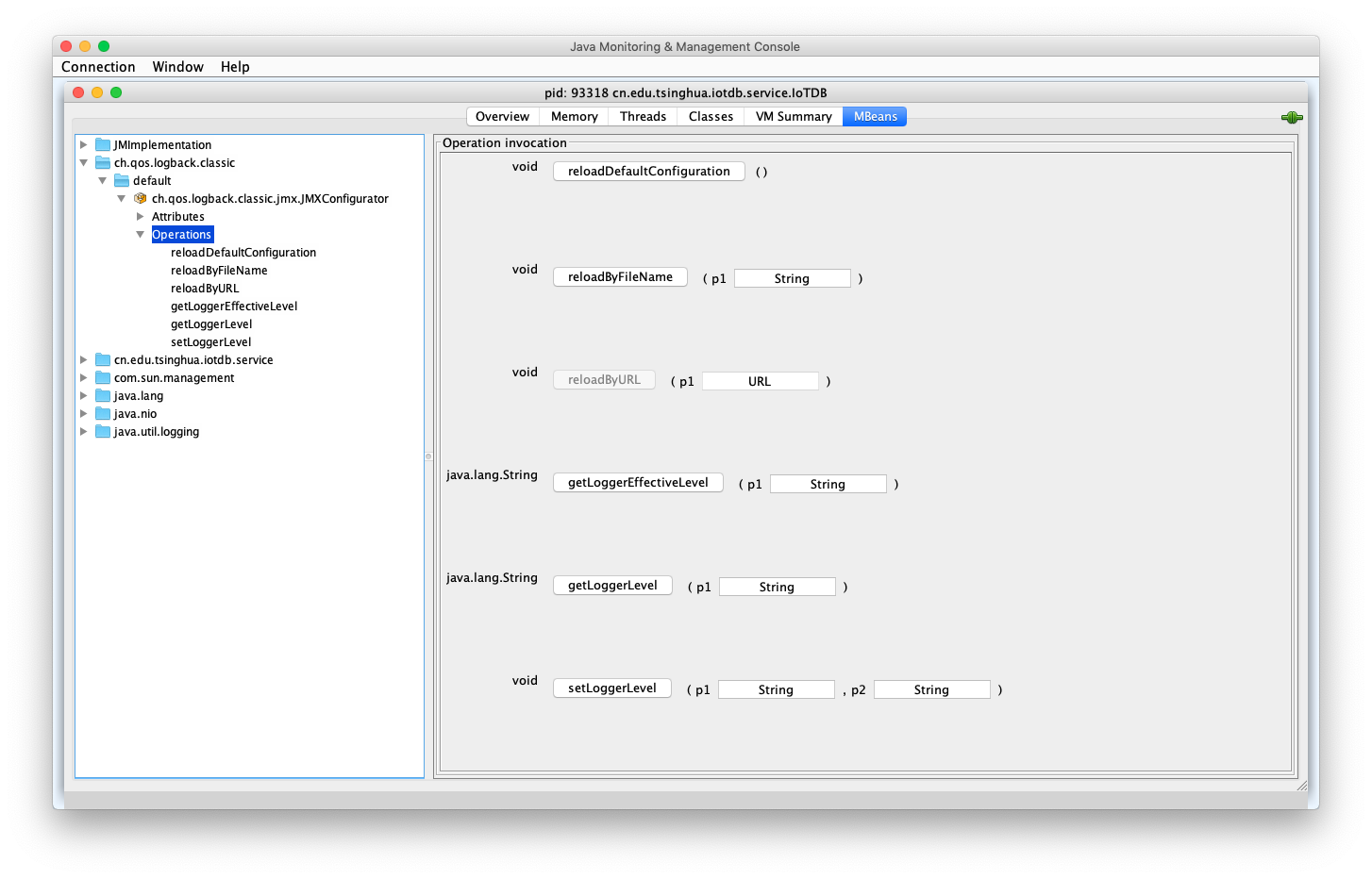1372x879 pixels.
Task: Open the Window menu
Action: click(177, 66)
